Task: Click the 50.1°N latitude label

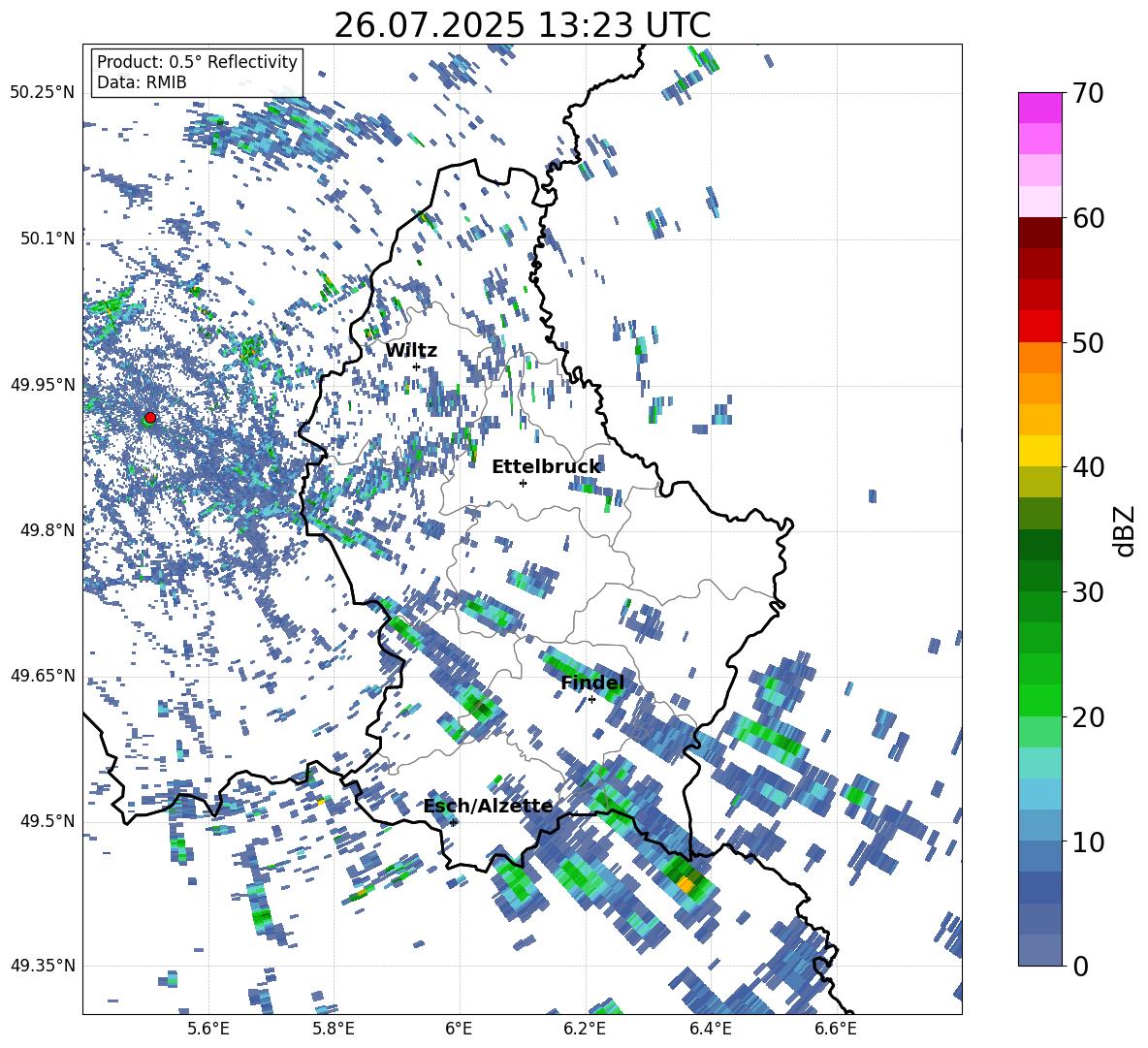Action: (48, 238)
